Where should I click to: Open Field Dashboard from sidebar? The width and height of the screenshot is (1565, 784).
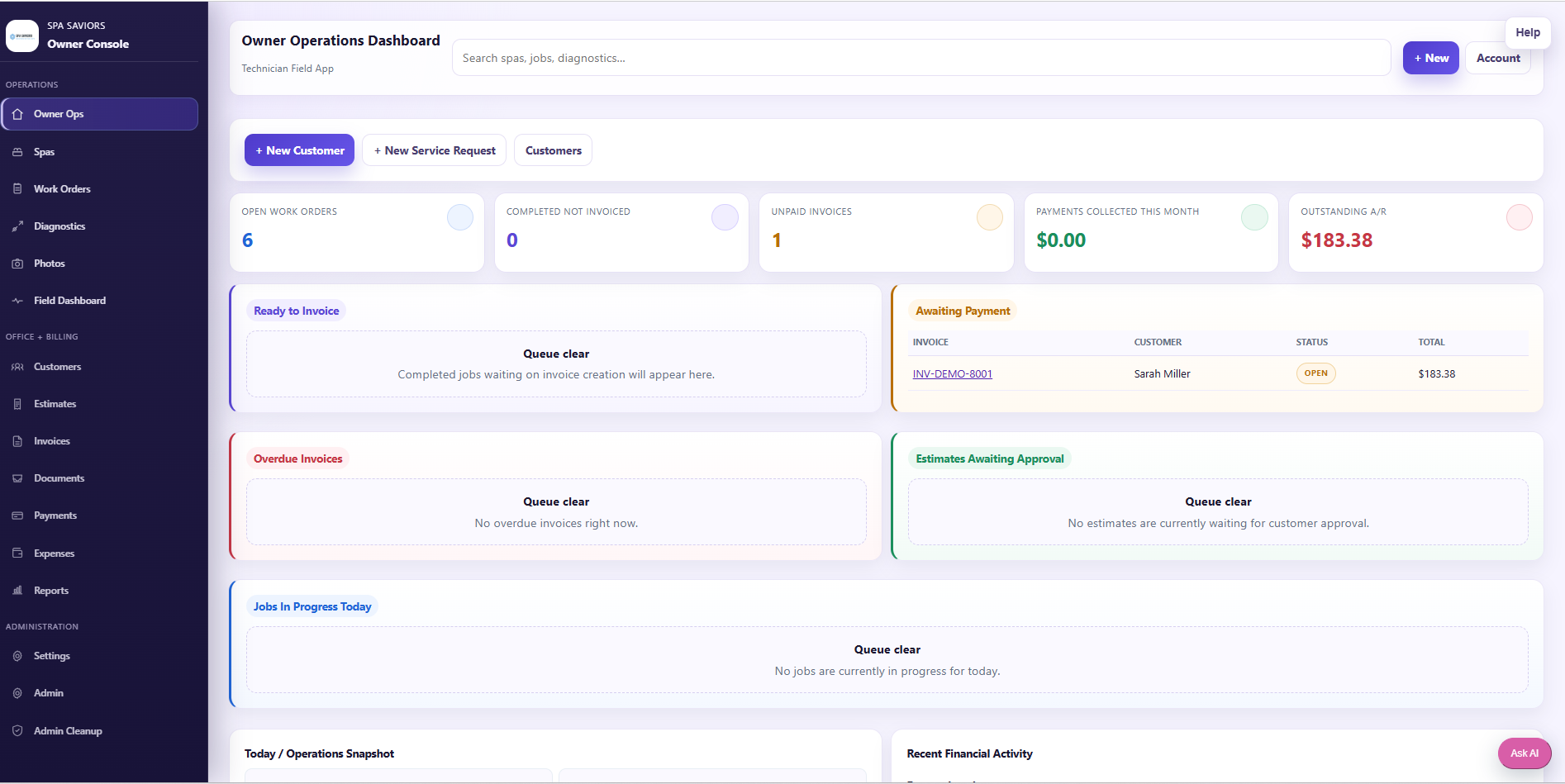[x=100, y=301]
